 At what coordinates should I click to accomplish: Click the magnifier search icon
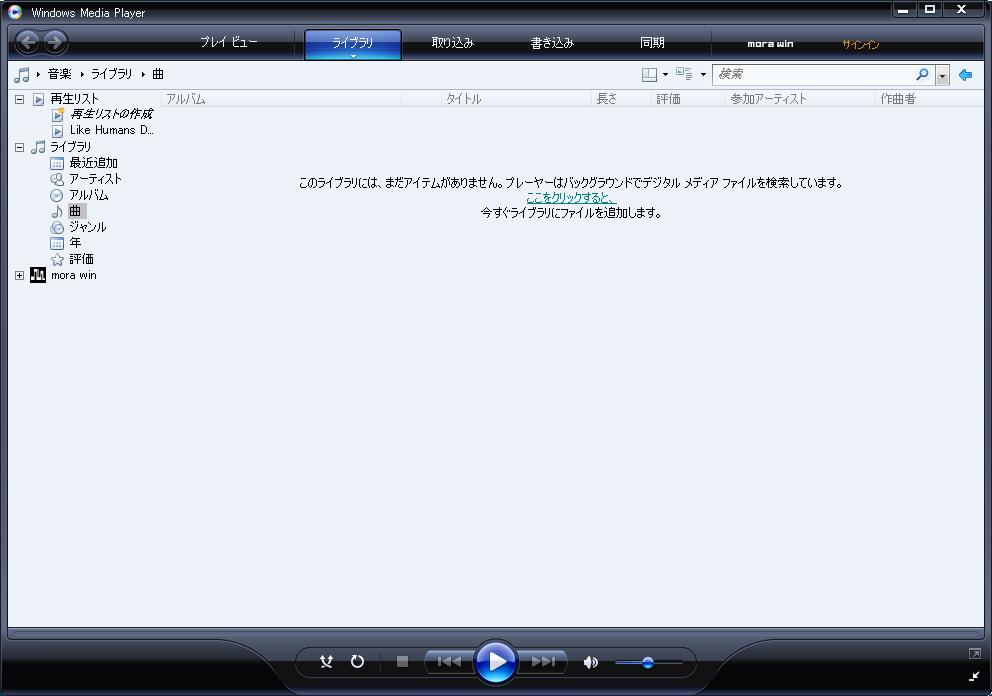click(x=922, y=75)
